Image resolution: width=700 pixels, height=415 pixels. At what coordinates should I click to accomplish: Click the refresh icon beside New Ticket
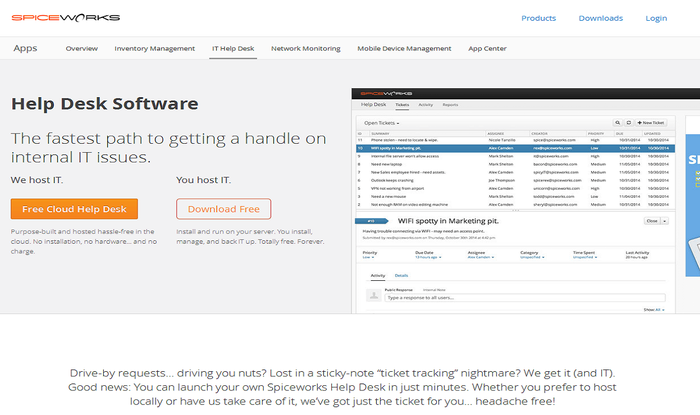tap(630, 121)
